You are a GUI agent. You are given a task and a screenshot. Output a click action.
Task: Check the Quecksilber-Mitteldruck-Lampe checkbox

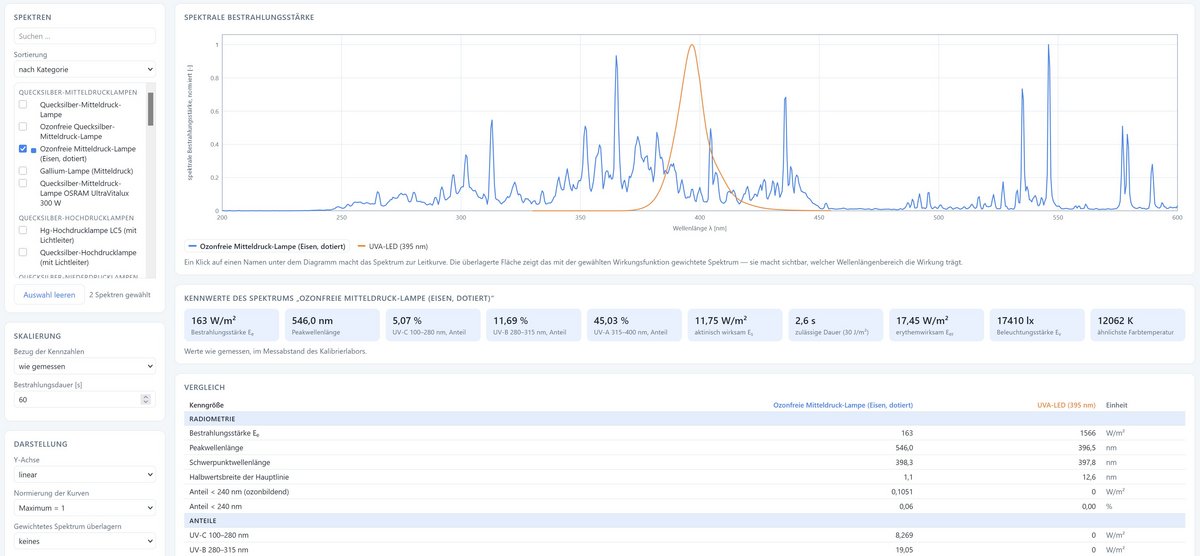pos(23,104)
